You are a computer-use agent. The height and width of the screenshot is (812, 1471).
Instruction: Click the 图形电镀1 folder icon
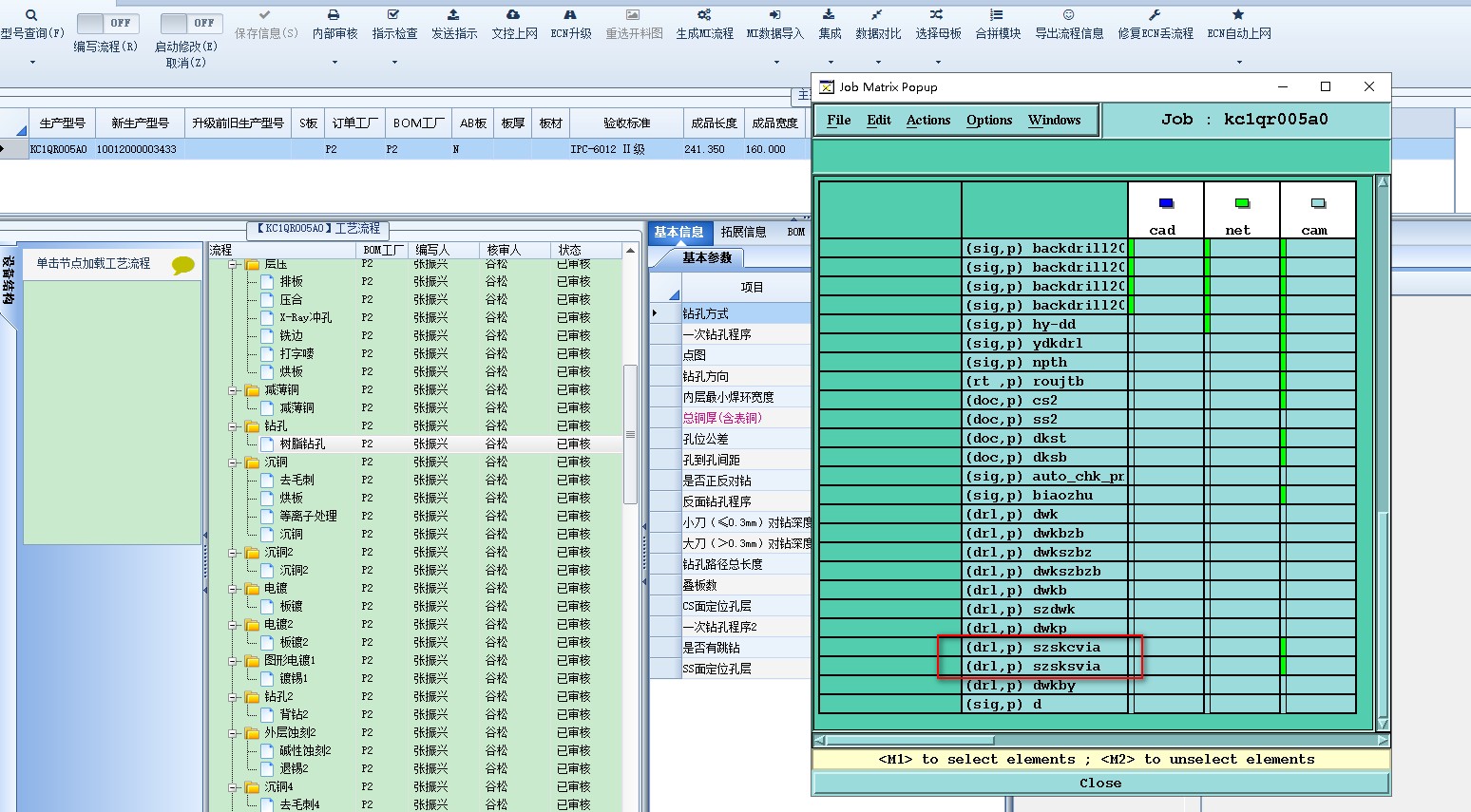[x=253, y=660]
